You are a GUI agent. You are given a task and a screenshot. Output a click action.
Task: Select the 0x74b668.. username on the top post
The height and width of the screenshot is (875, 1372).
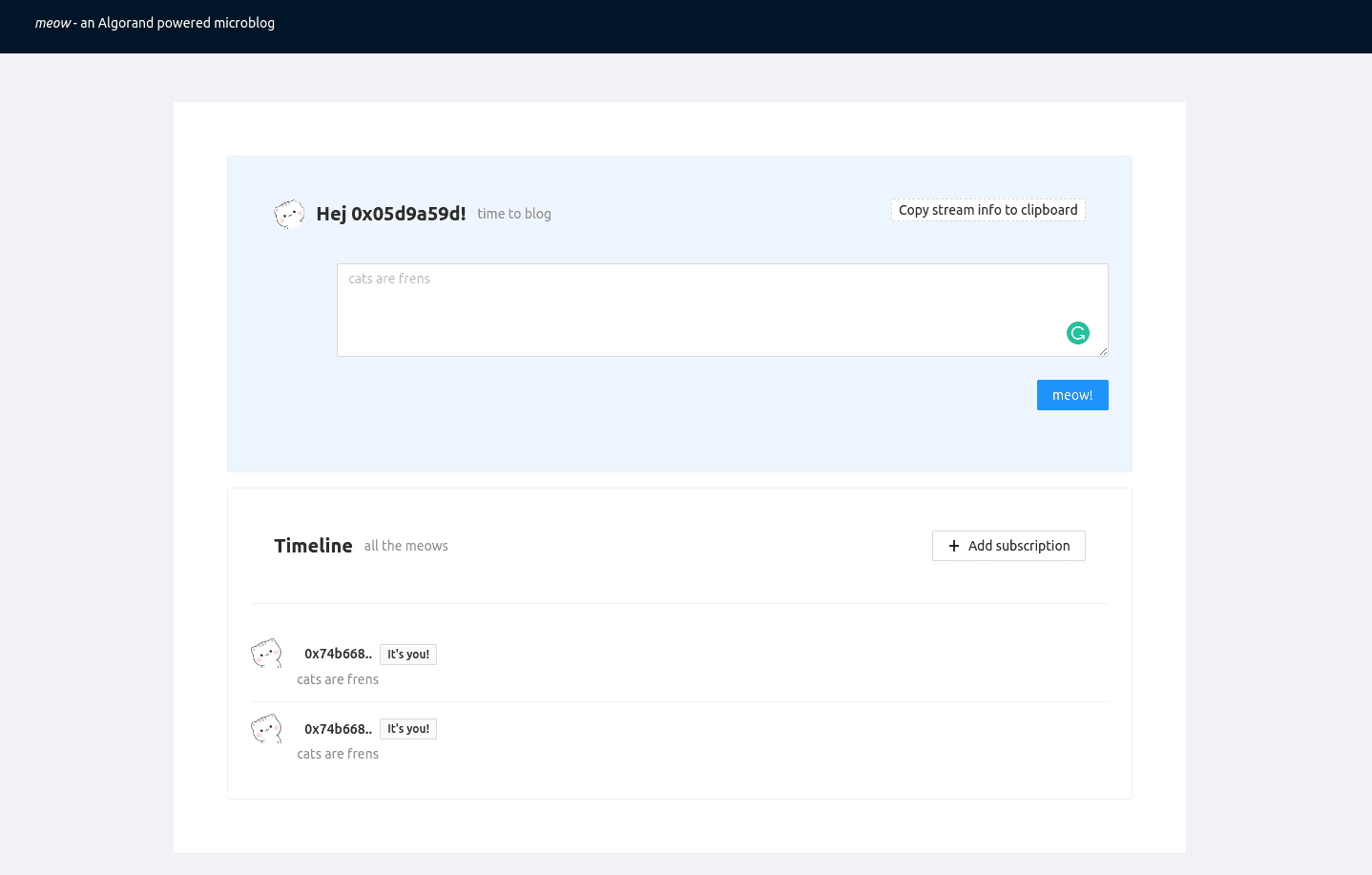(x=338, y=654)
